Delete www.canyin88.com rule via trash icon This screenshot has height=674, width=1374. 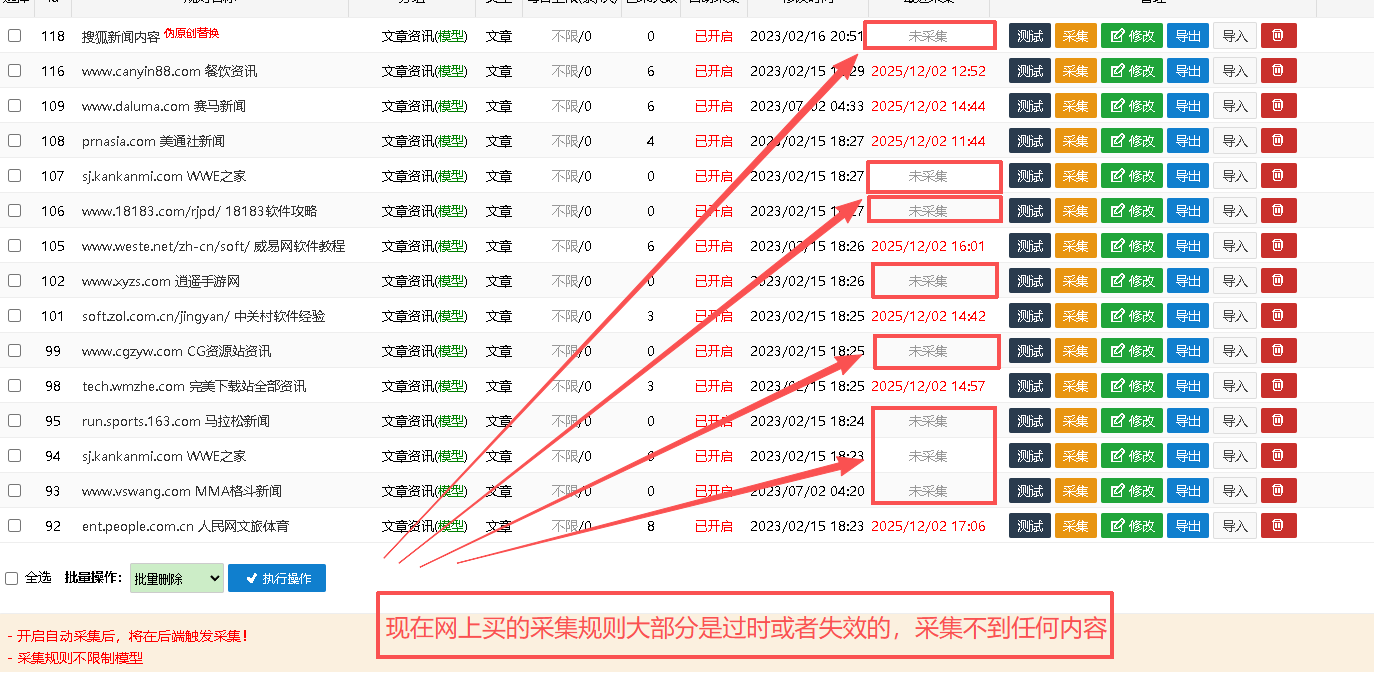point(1278,71)
